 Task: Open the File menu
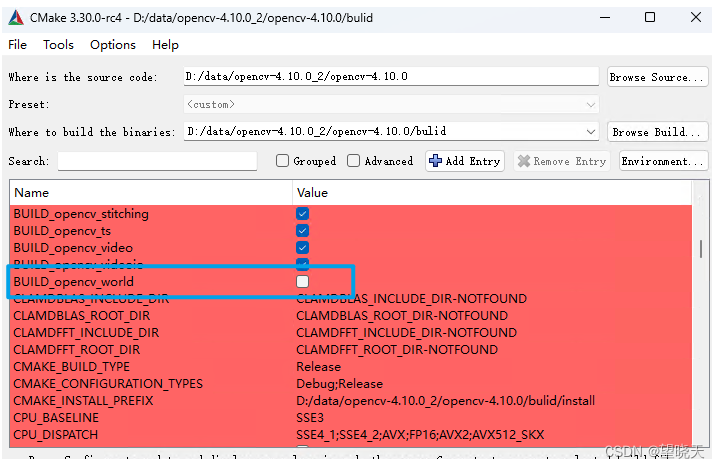point(17,45)
